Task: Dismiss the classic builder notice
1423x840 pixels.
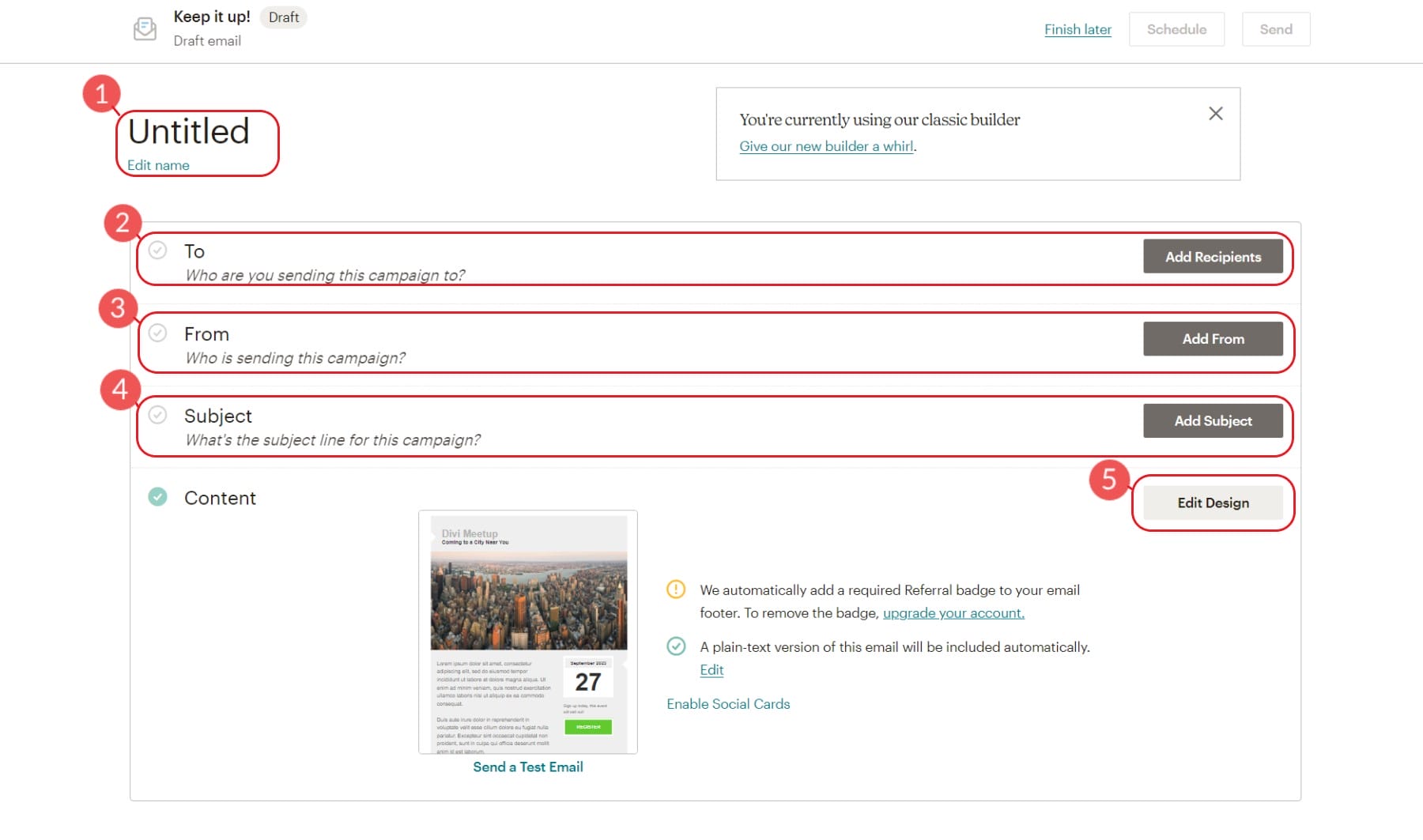Action: coord(1216,113)
